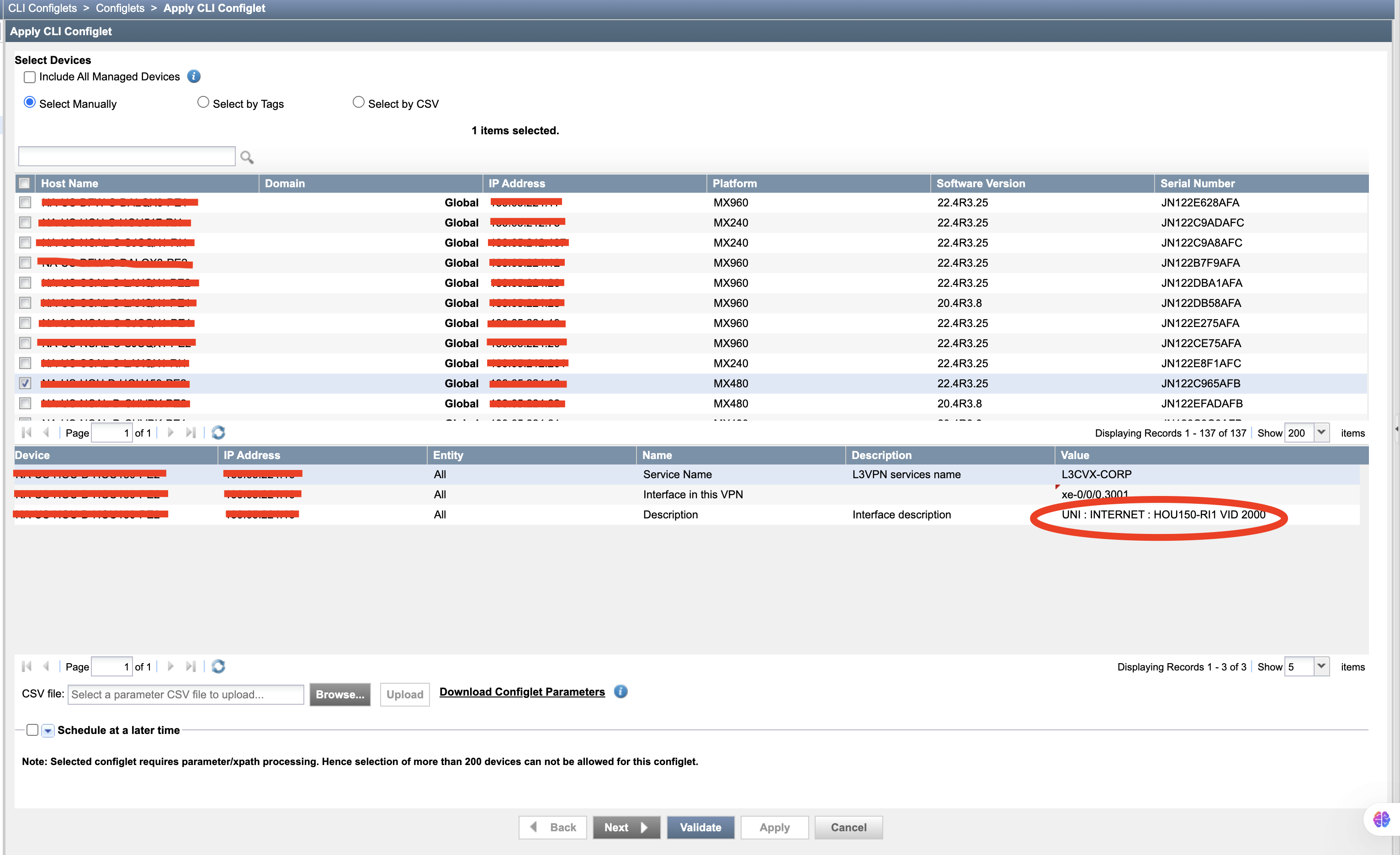Enable Schedule at a later time checkbox

pos(32,730)
